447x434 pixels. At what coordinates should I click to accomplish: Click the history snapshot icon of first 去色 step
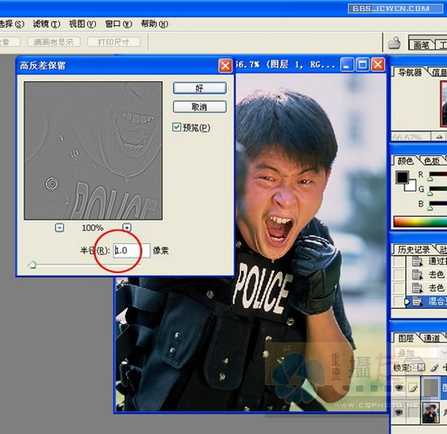[x=417, y=275]
